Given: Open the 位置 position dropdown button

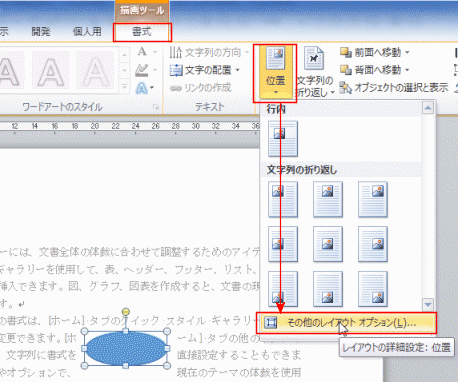Looking at the screenshot, I should coord(275,72).
